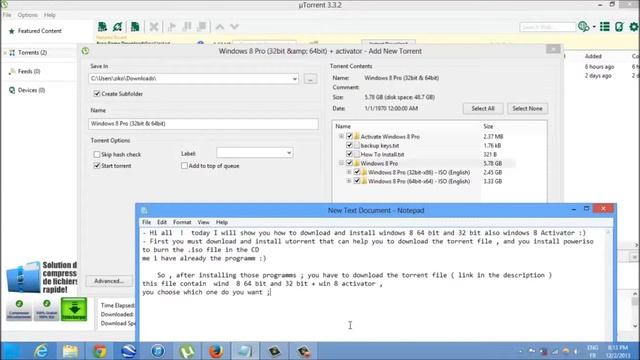The image size is (640, 360).
Task: Click the Add Torrent toolbar icon
Action: point(102,27)
